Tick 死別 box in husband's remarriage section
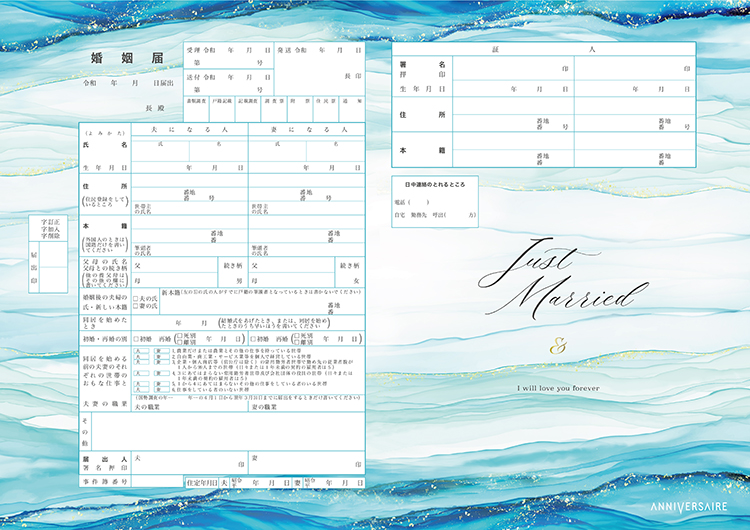This screenshot has width=750, height=530. point(180,336)
